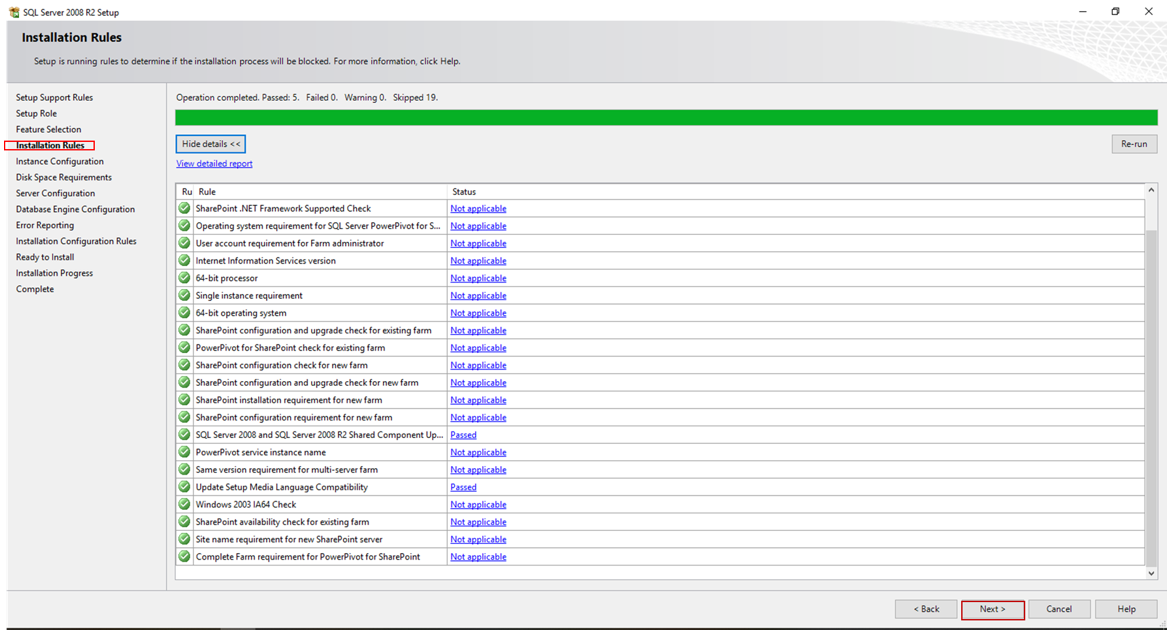This screenshot has width=1174, height=630.
Task: Select Ready to Install step
Action: (x=45, y=257)
